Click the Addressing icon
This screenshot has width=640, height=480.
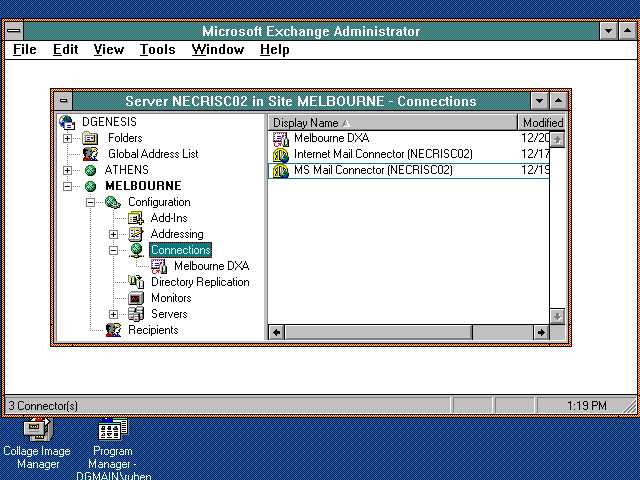(x=136, y=234)
